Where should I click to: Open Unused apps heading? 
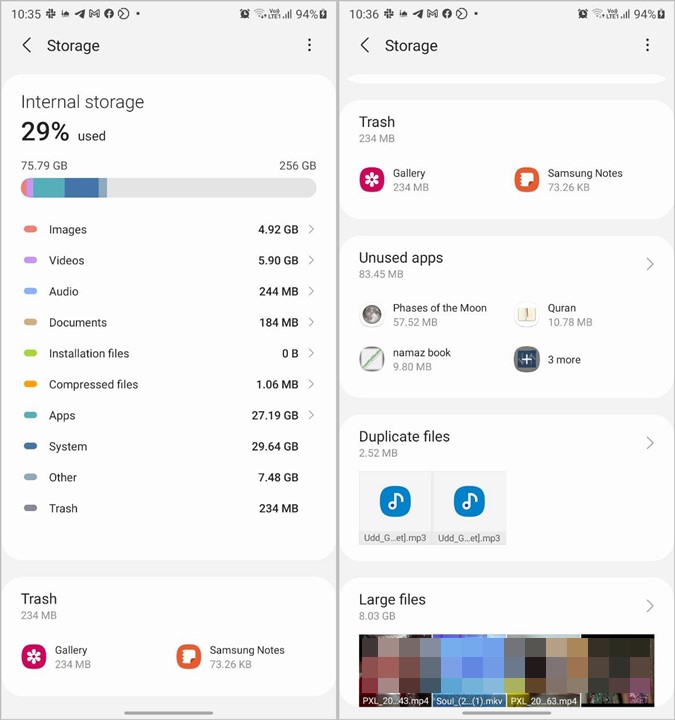tap(401, 258)
